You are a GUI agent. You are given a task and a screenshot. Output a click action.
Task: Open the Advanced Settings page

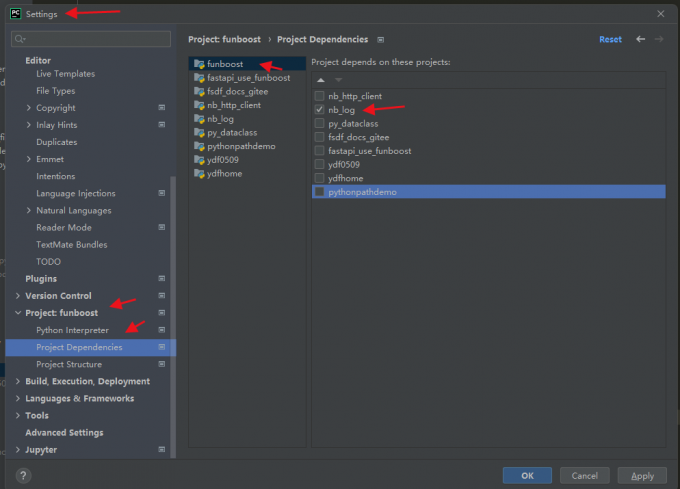(64, 433)
